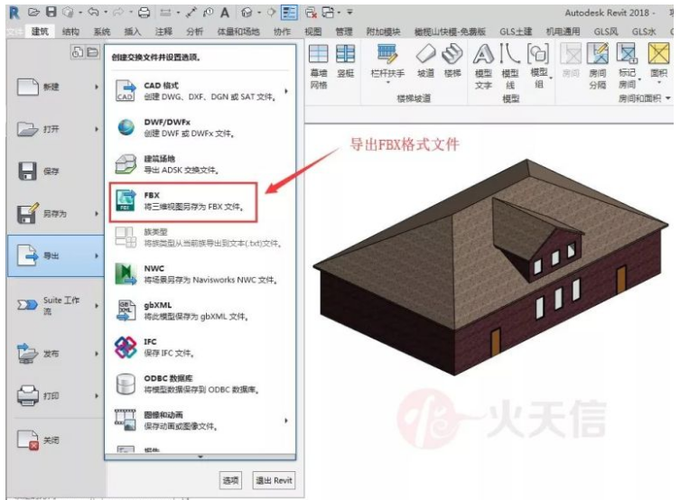The image size is (680, 500).
Task: Click the Railing (栏杆扶手) tool icon
Action: pos(387,54)
